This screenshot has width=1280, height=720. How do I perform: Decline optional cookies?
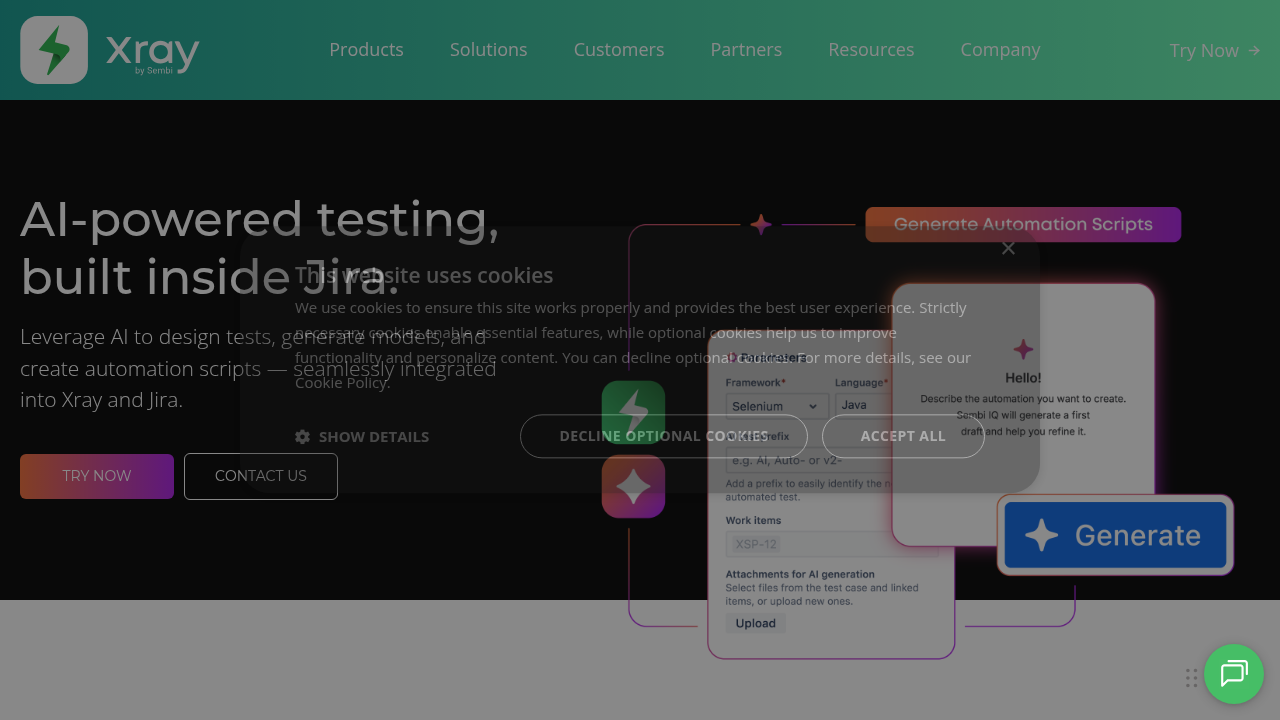[664, 436]
